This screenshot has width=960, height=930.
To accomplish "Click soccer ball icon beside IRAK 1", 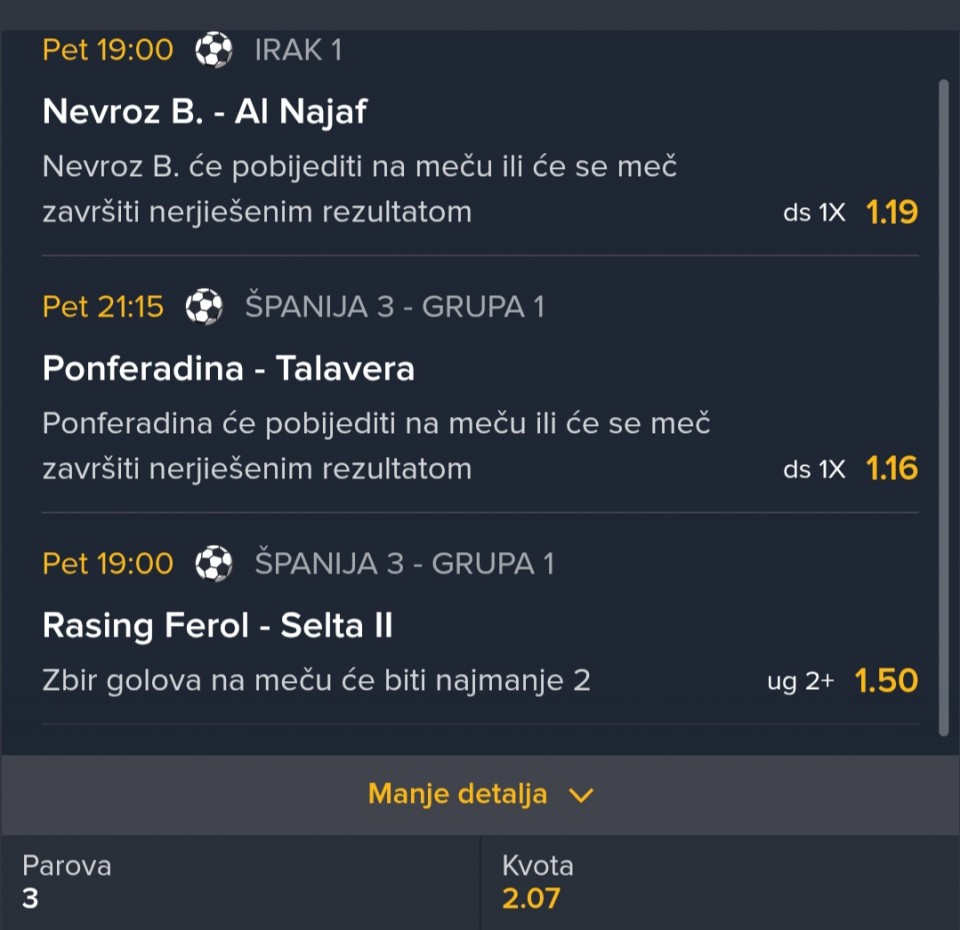I will (x=213, y=50).
